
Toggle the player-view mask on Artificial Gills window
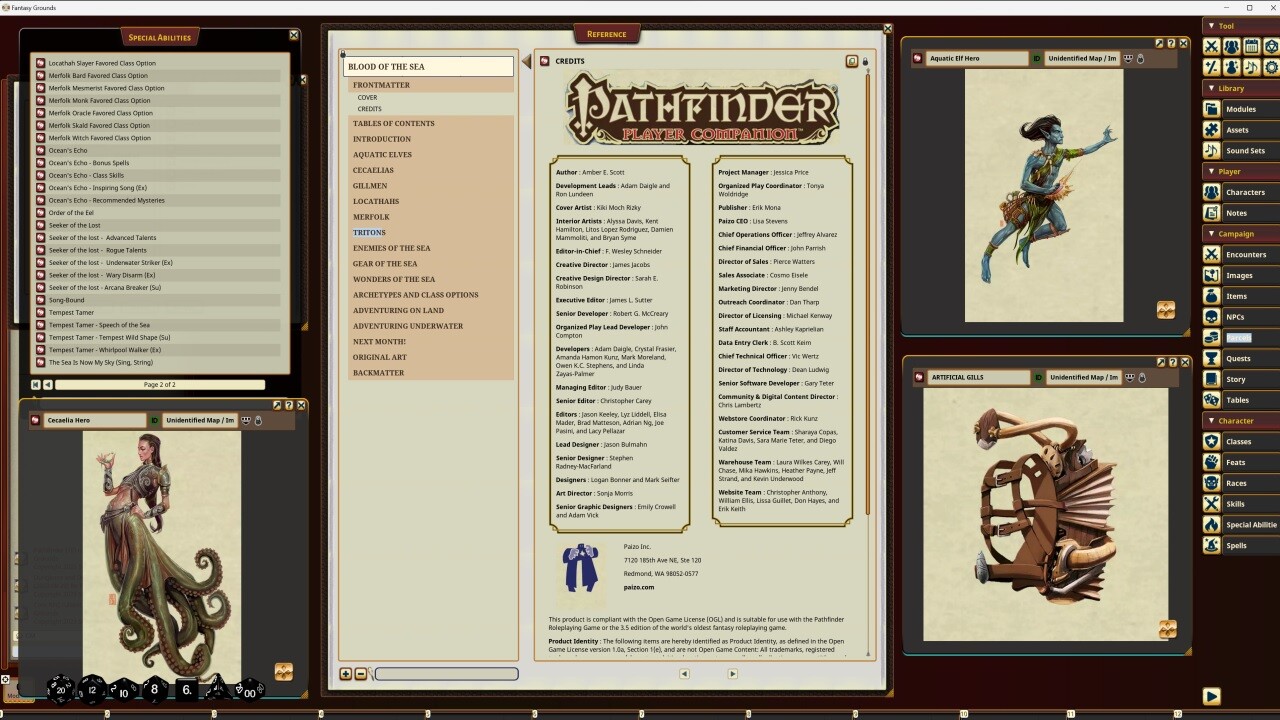[x=1128, y=377]
